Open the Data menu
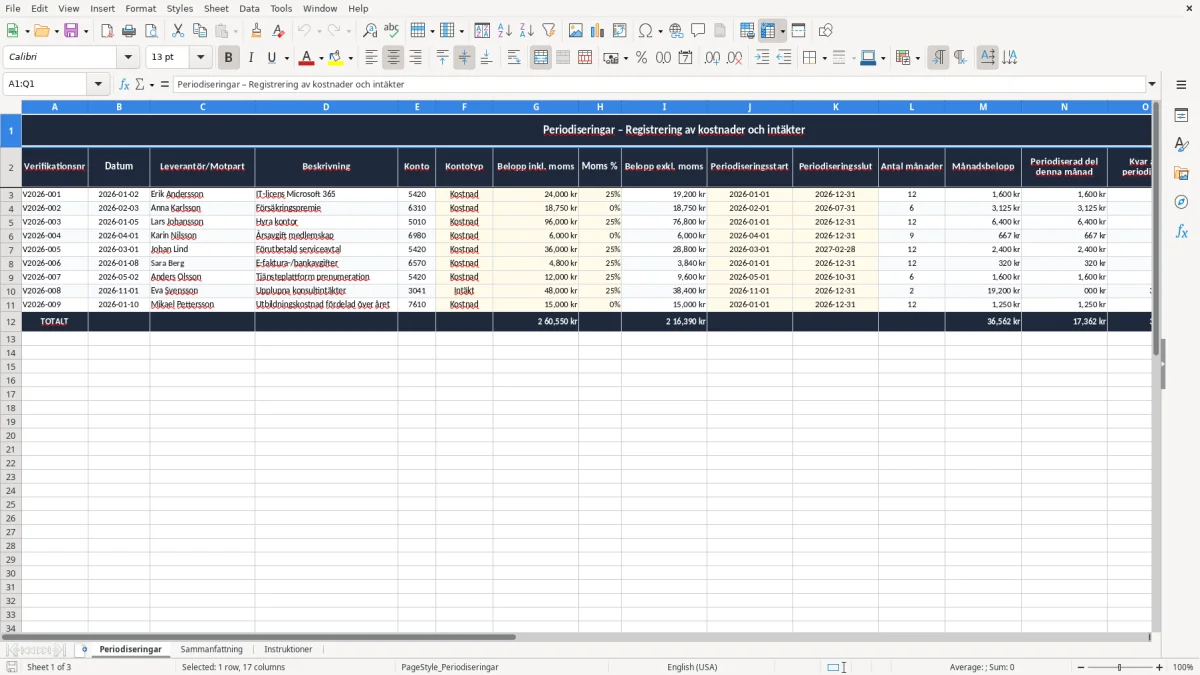Viewport: 1200px width, 675px height. point(249,8)
